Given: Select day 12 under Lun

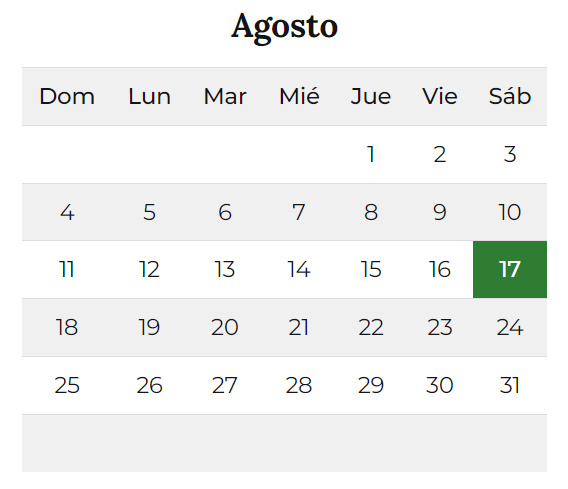Looking at the screenshot, I should tap(149, 269).
